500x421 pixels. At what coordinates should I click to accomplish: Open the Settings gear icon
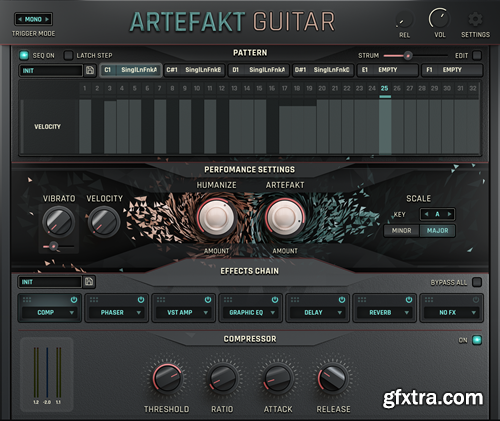tap(475, 19)
